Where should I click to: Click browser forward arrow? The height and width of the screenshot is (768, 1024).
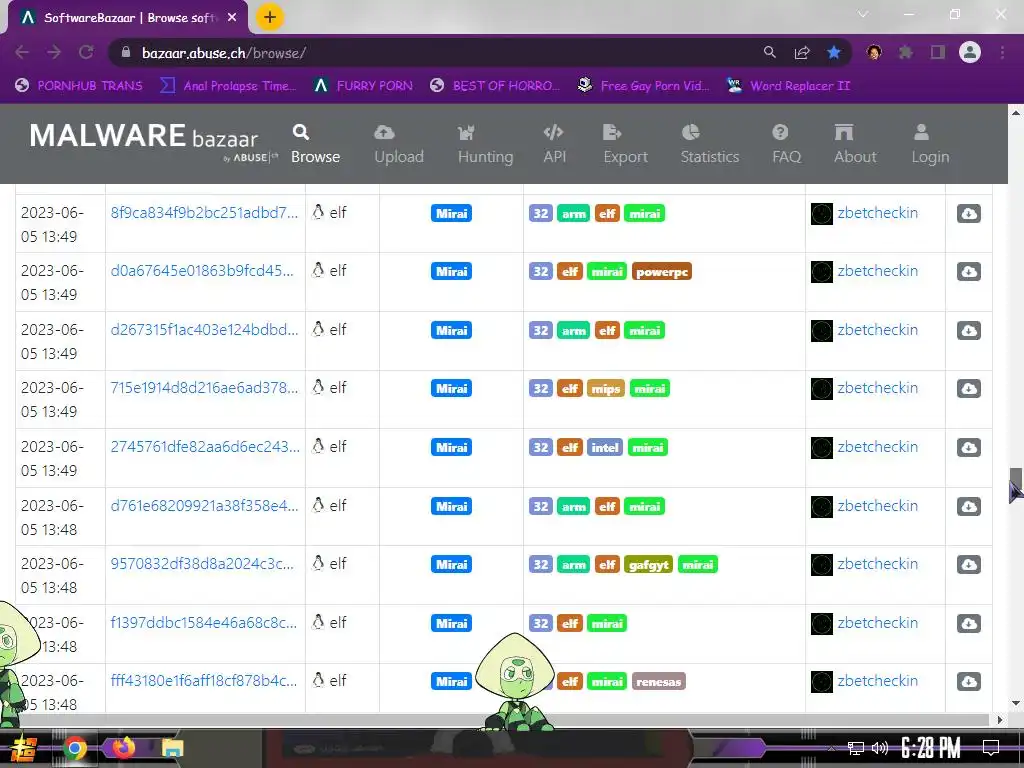click(x=54, y=52)
